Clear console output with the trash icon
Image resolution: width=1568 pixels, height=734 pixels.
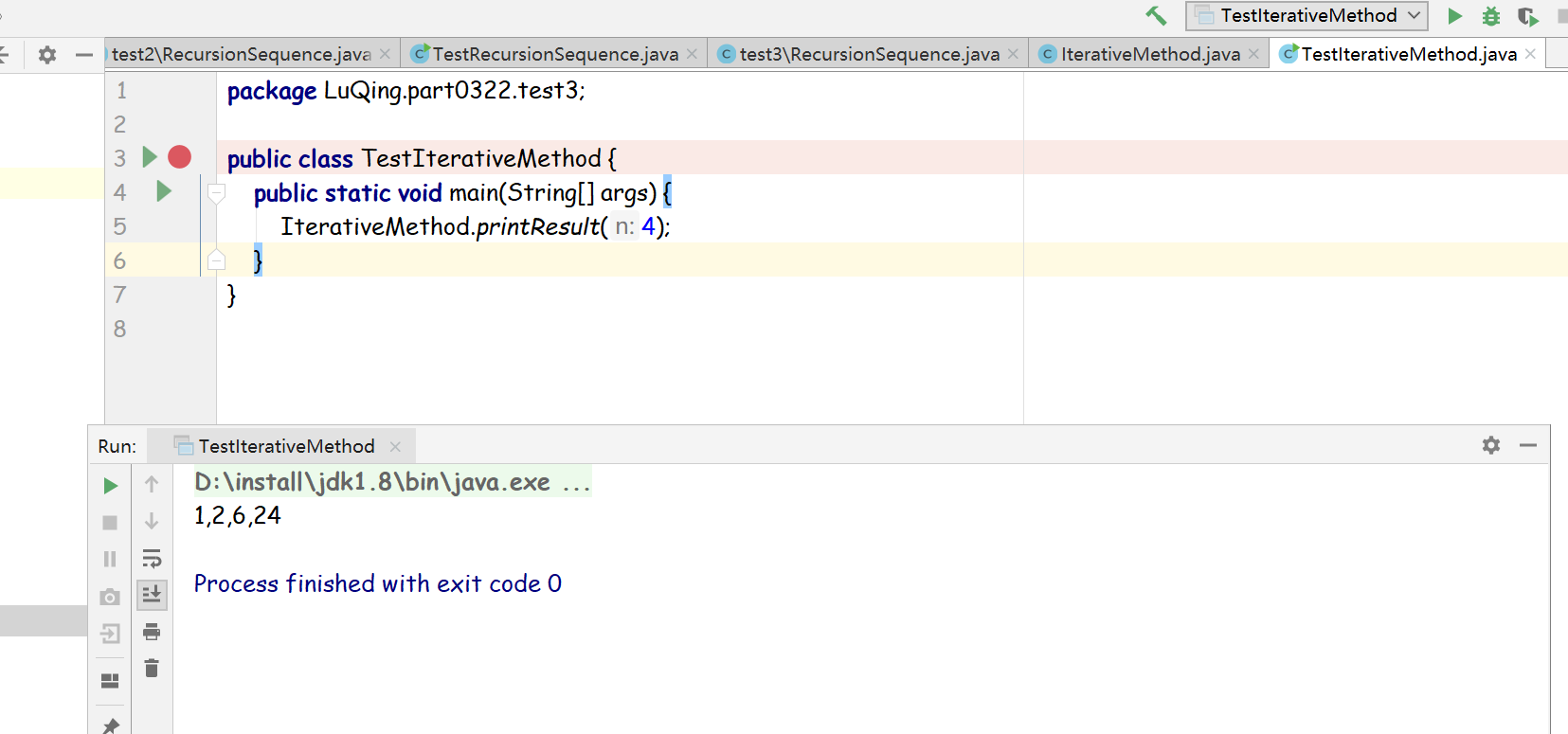(x=152, y=669)
